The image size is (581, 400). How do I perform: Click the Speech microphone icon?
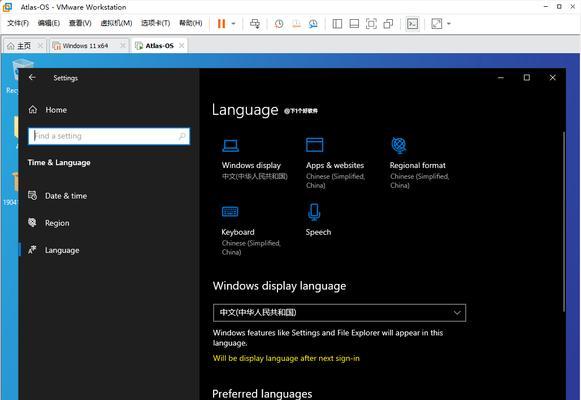click(314, 212)
